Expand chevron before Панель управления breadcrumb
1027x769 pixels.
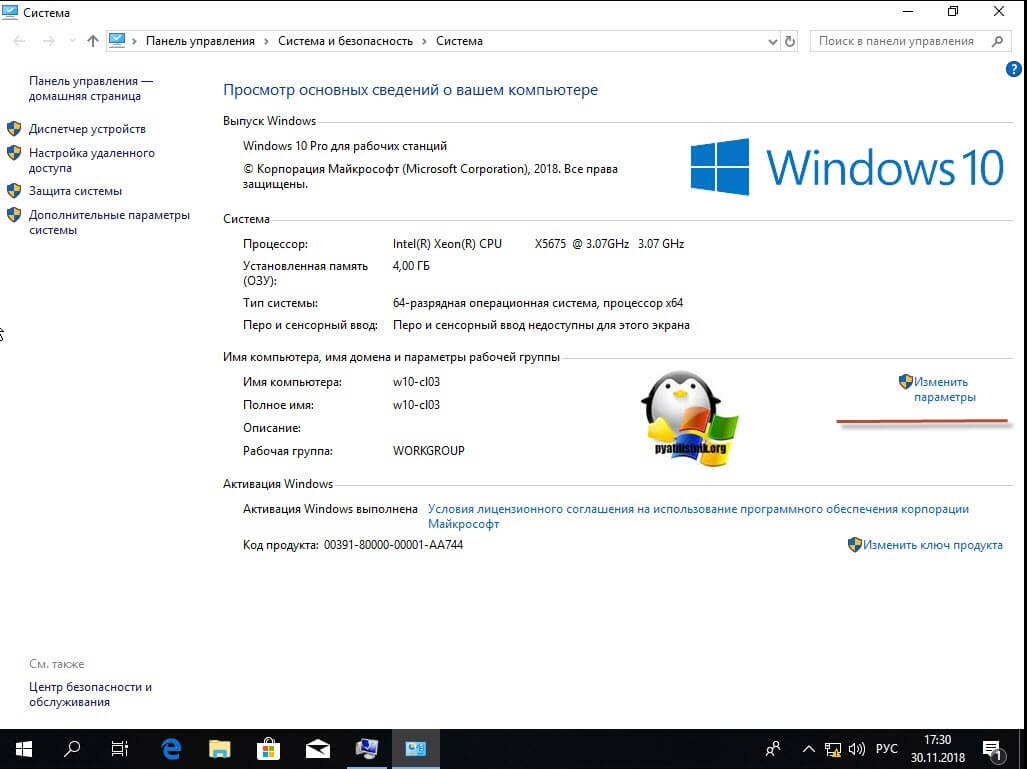pyautogui.click(x=134, y=41)
